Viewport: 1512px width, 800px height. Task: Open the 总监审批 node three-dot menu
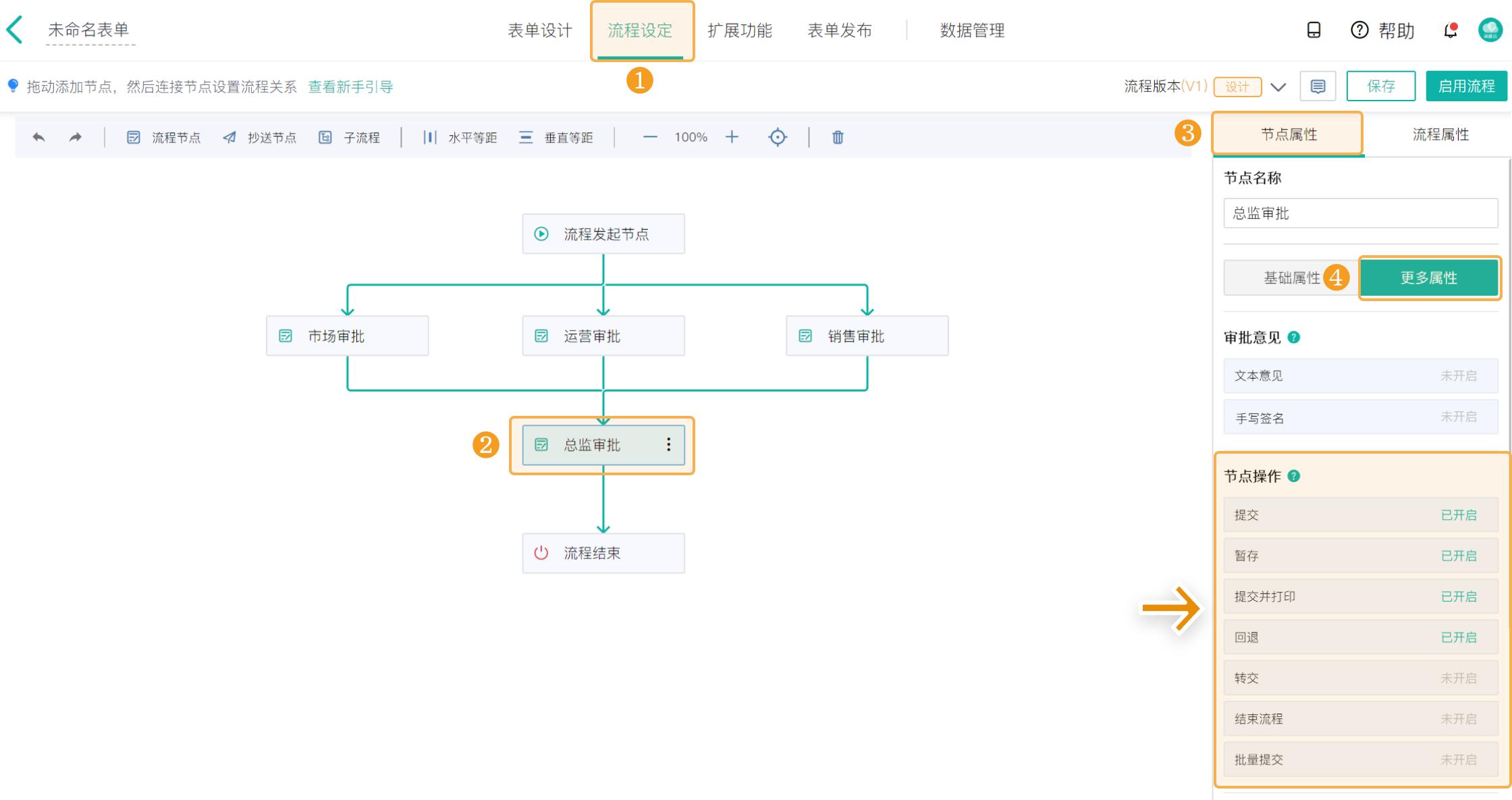pyautogui.click(x=668, y=444)
